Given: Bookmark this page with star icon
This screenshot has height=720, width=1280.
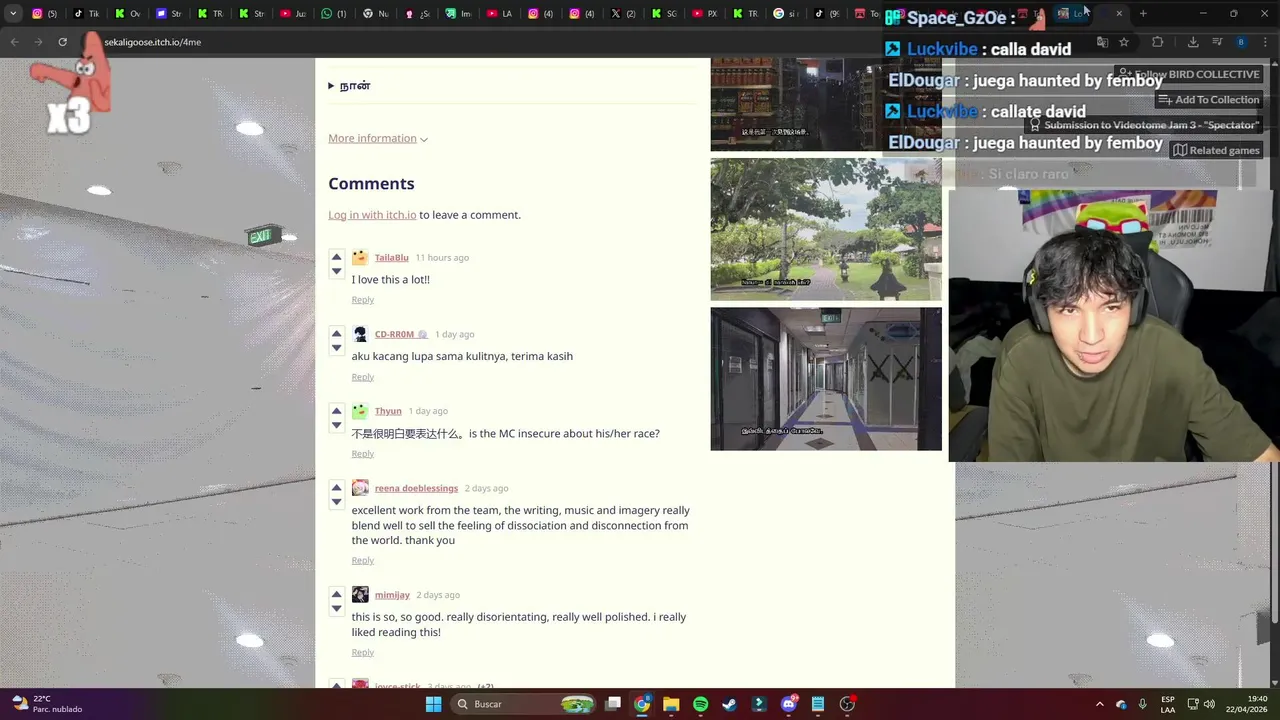Looking at the screenshot, I should pyautogui.click(x=1124, y=42).
